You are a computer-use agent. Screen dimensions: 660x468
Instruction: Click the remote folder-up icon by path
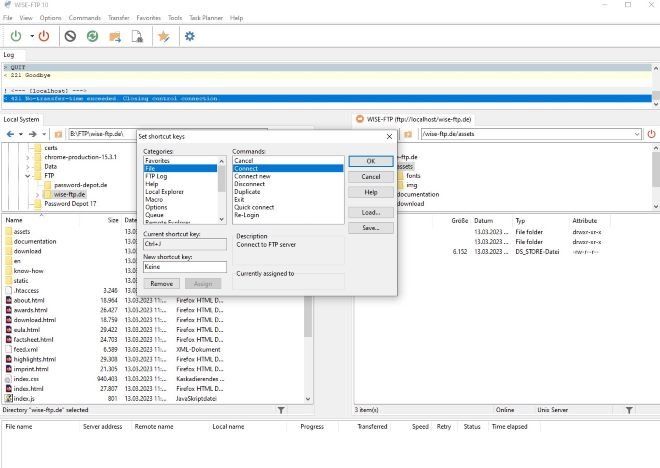[408, 134]
